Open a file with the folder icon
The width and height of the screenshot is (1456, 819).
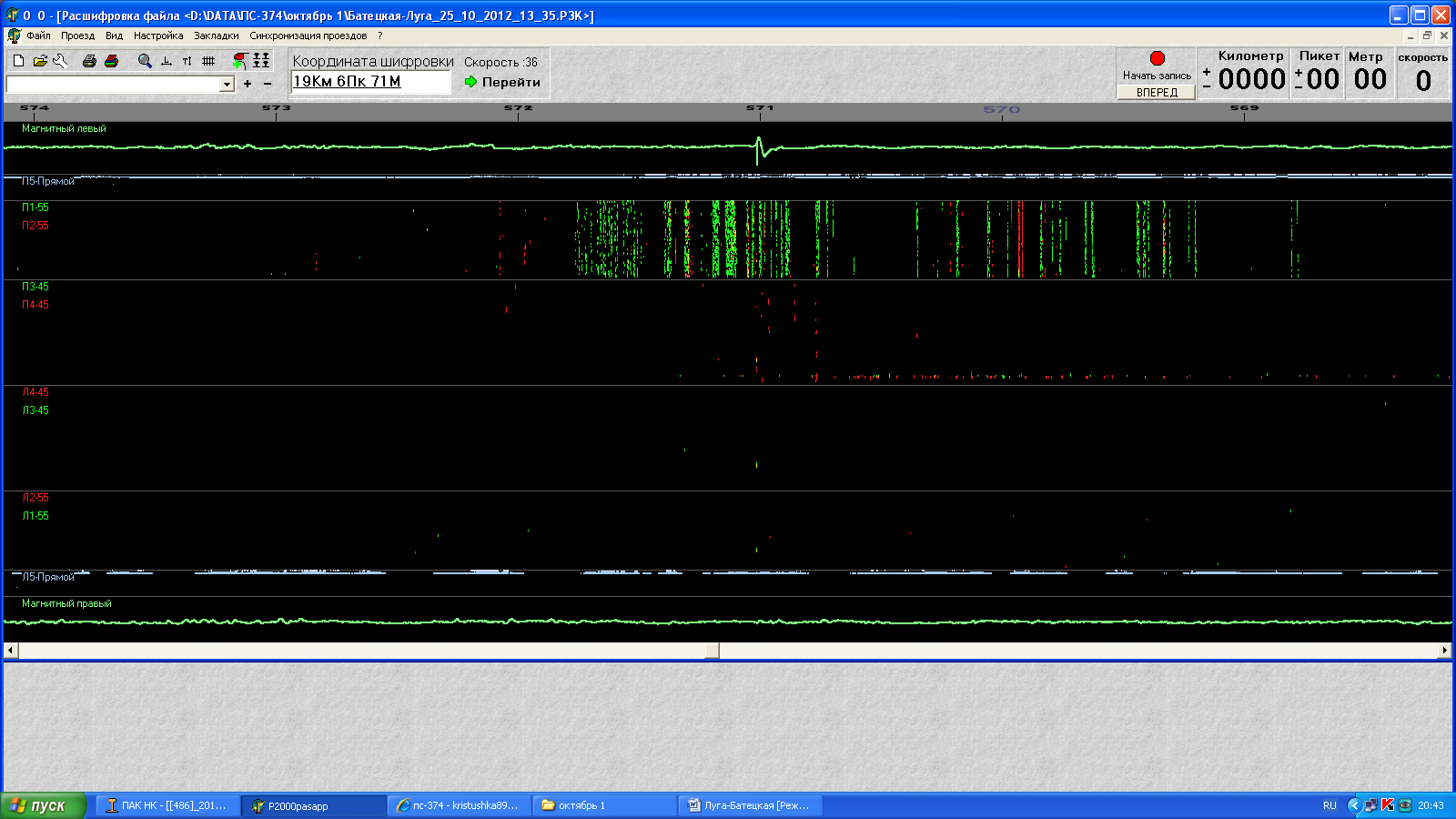coord(40,61)
